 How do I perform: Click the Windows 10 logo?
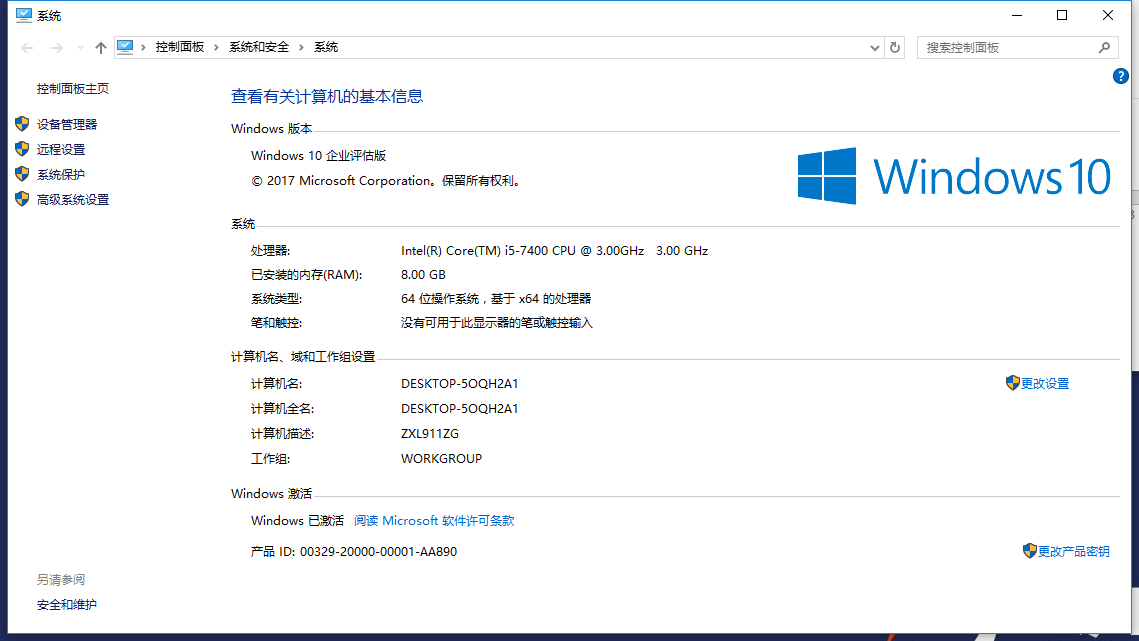[954, 176]
